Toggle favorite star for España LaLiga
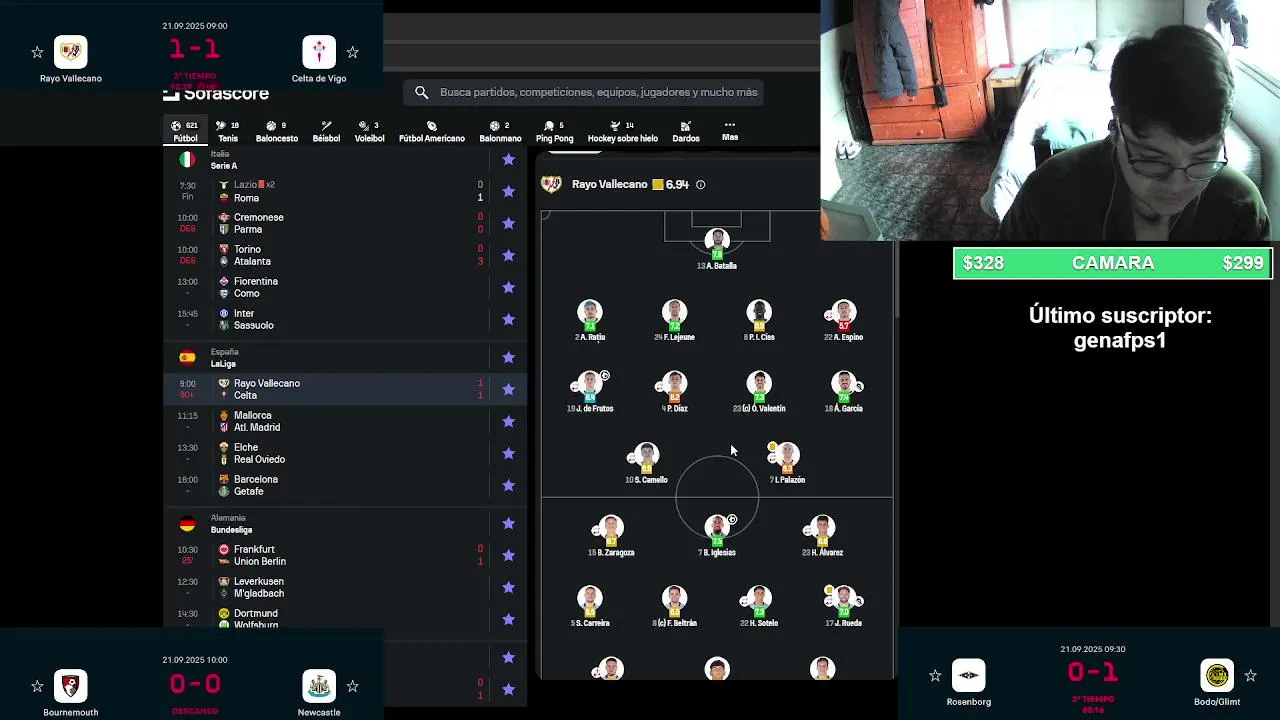Image resolution: width=1280 pixels, height=720 pixels. coord(509,358)
